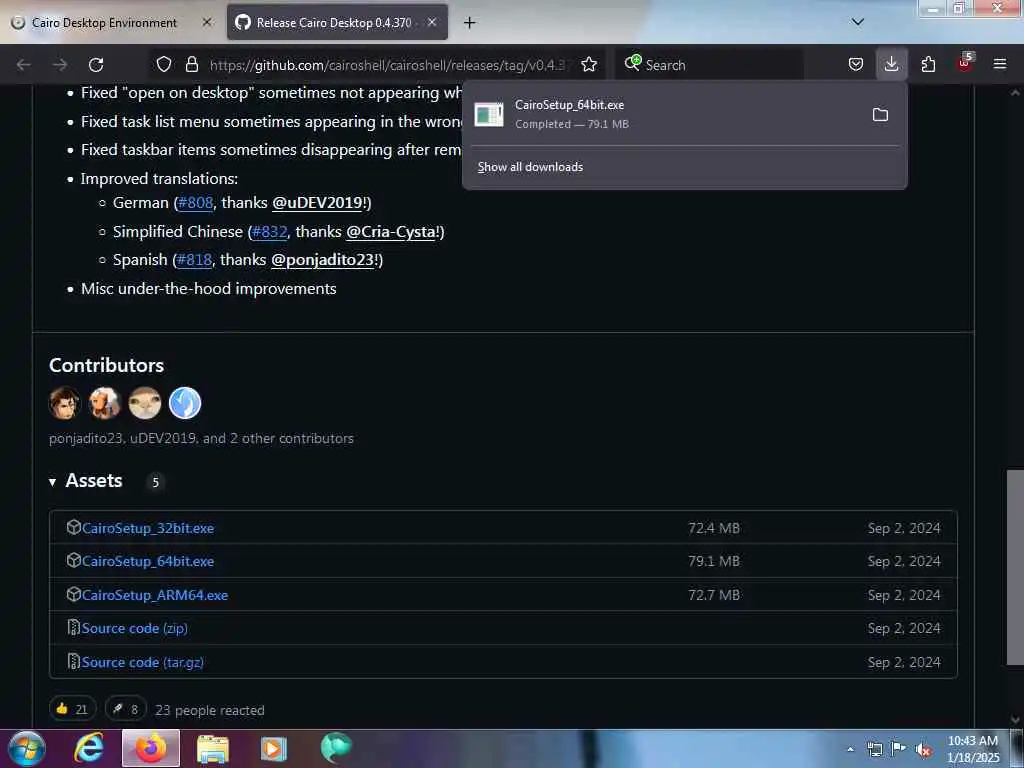Launch Internet Explorer from taskbar

89,748
